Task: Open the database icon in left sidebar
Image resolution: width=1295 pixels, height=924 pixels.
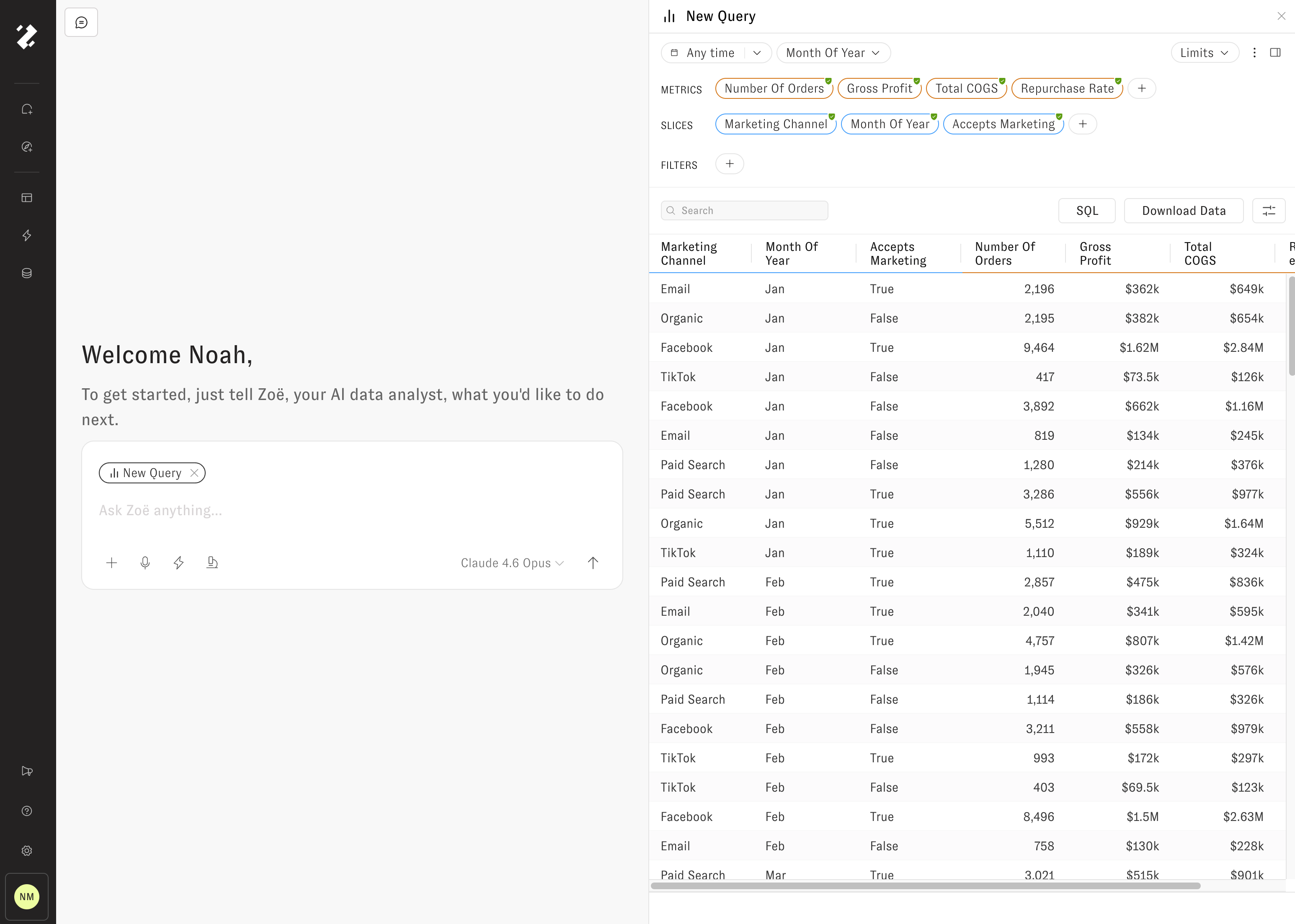Action: [27, 273]
